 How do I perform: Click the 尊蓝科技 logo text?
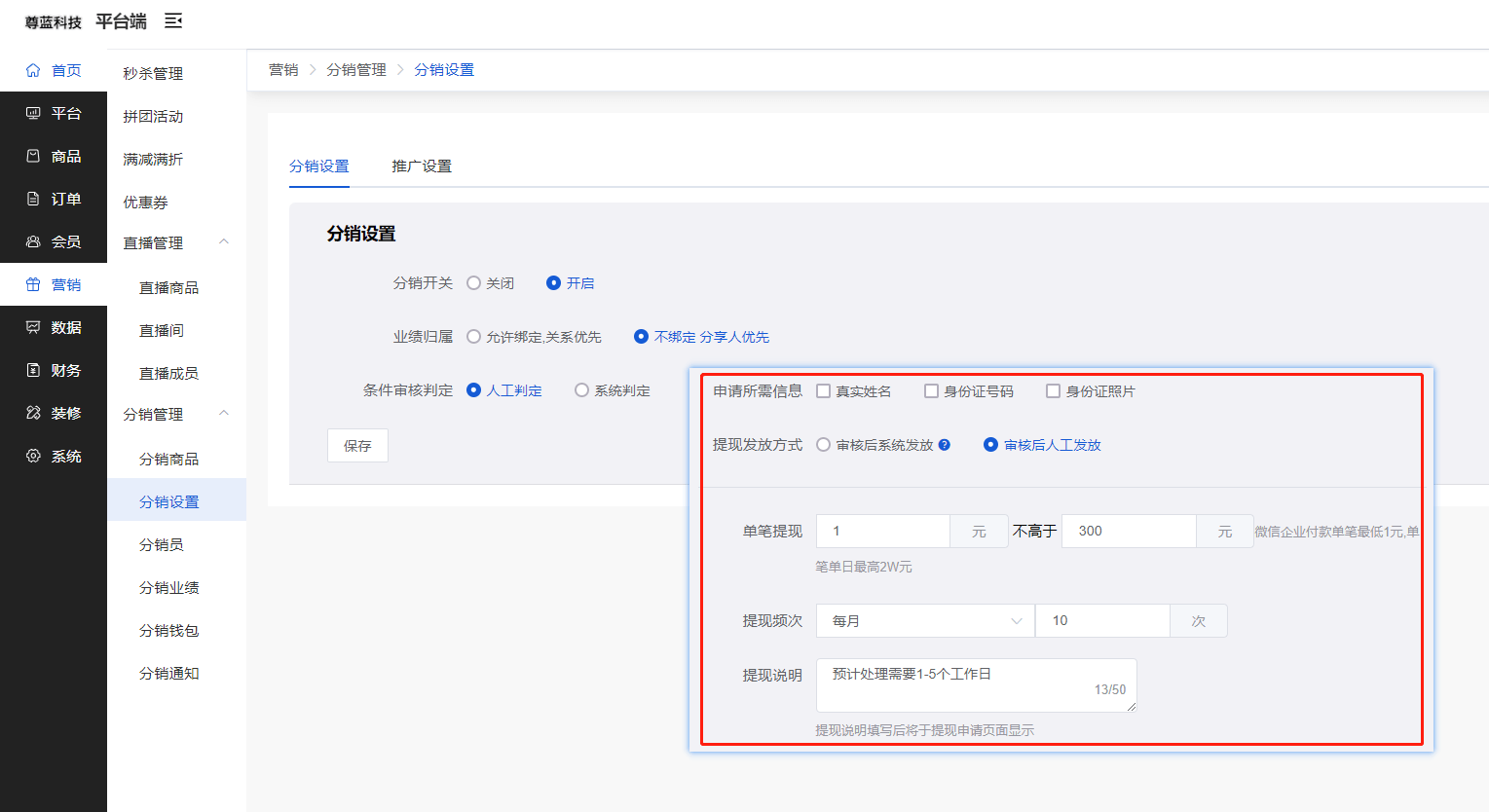click(x=54, y=22)
